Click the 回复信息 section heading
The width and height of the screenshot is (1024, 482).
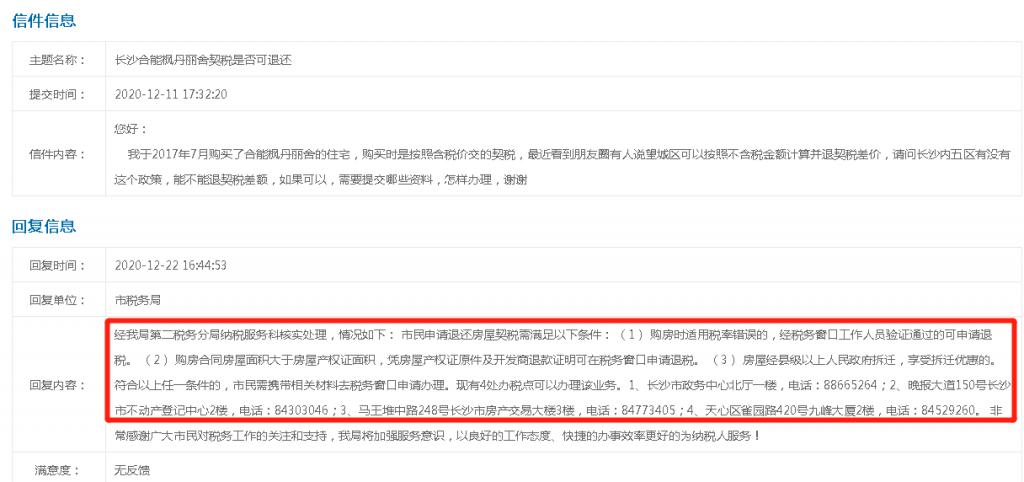pos(44,227)
